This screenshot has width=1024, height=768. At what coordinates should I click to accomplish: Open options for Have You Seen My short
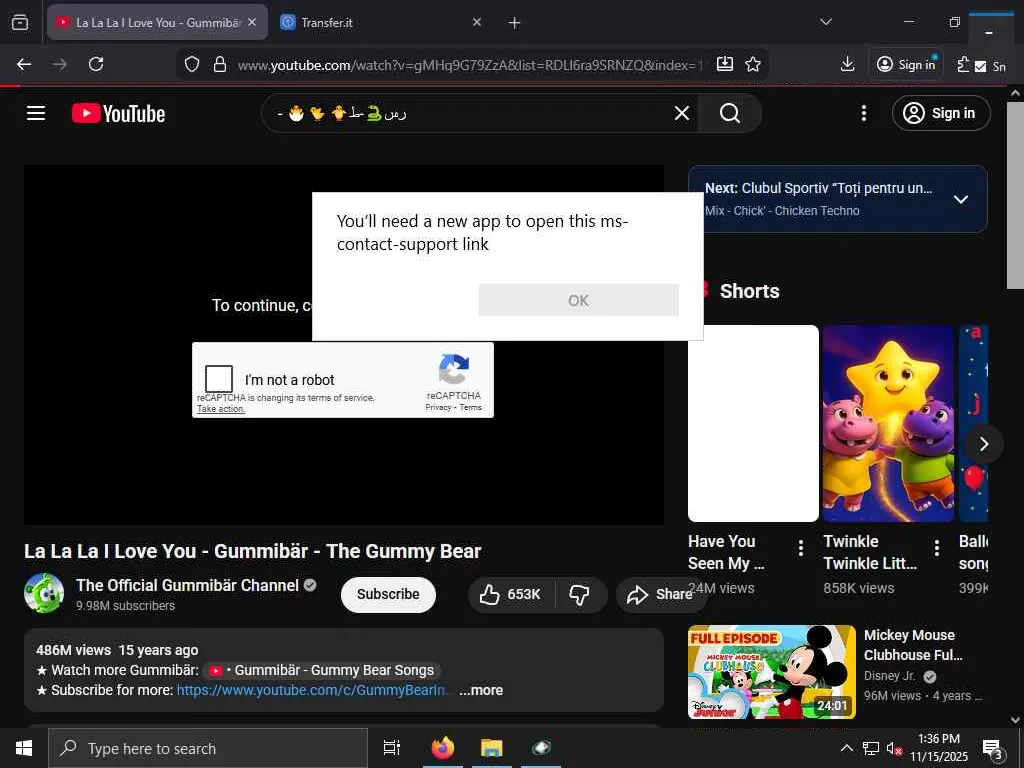pos(801,548)
